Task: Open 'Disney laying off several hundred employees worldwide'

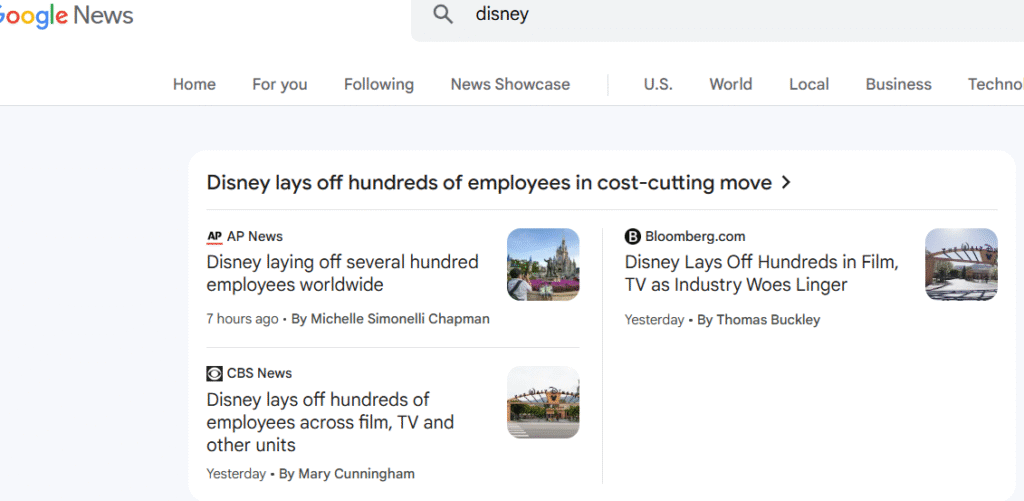Action: pyautogui.click(x=343, y=273)
